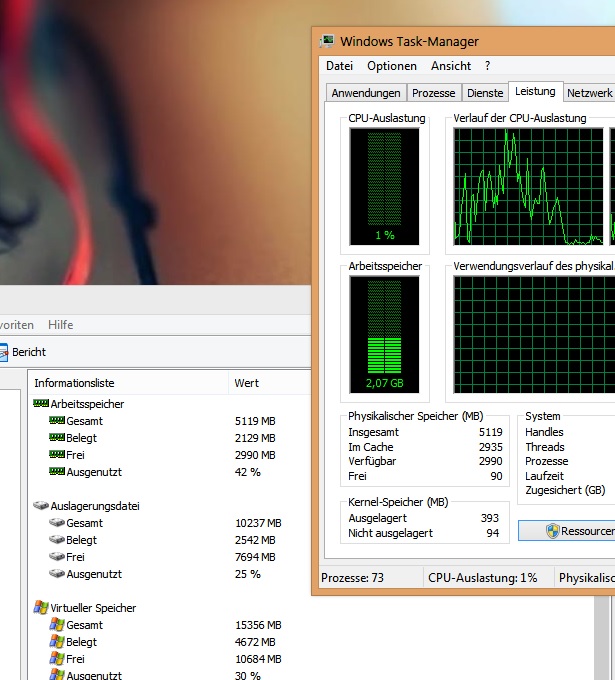Click the Arbeitsspeicher 2,07 GB gauge

(384, 334)
